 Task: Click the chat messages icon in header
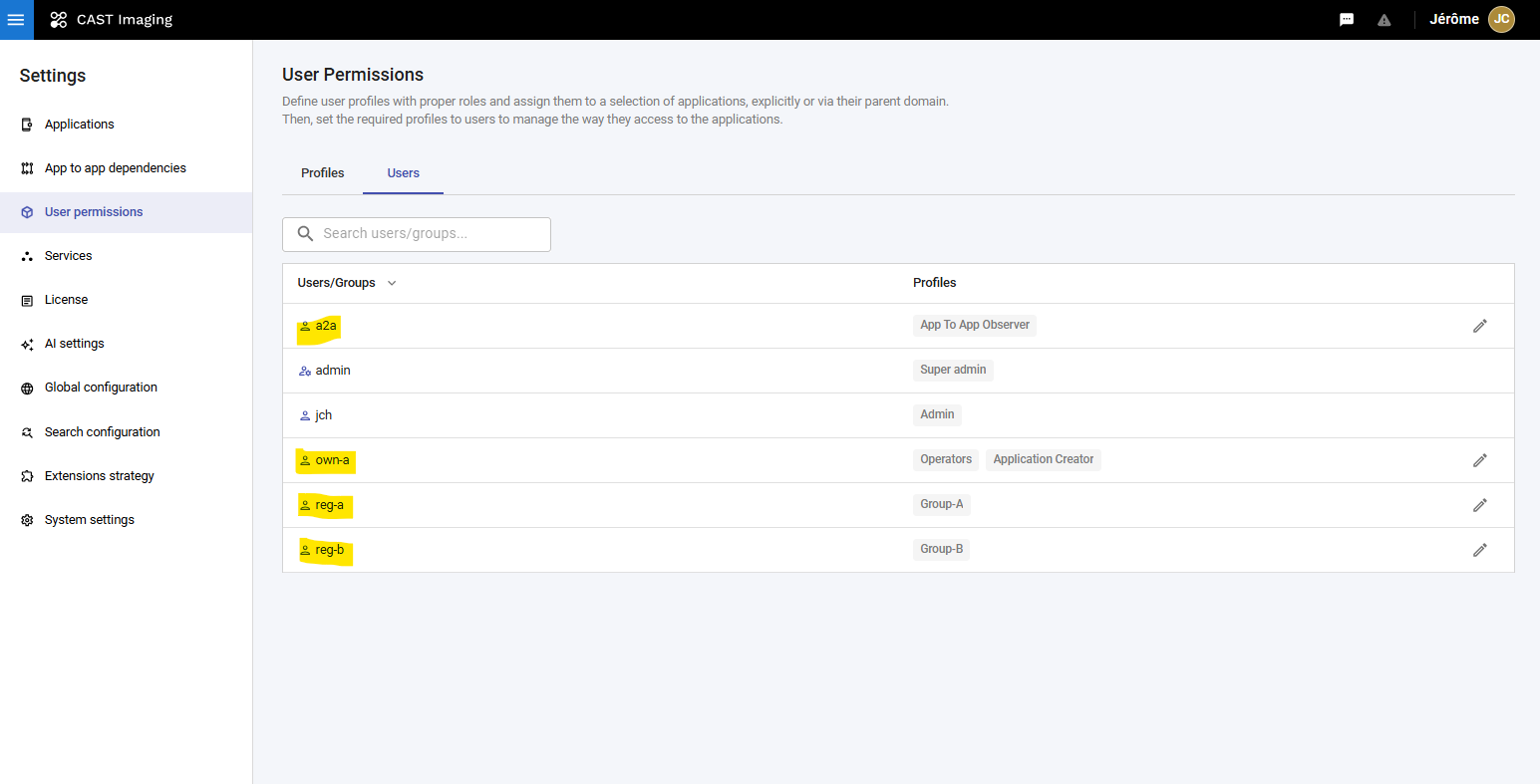coord(1347,20)
